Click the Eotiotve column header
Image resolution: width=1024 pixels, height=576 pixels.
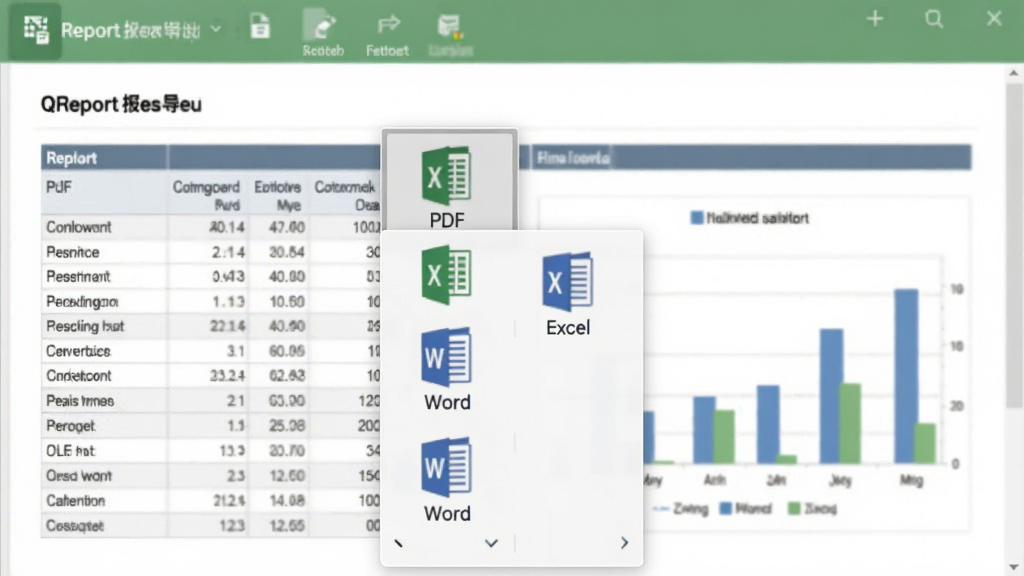click(x=277, y=195)
